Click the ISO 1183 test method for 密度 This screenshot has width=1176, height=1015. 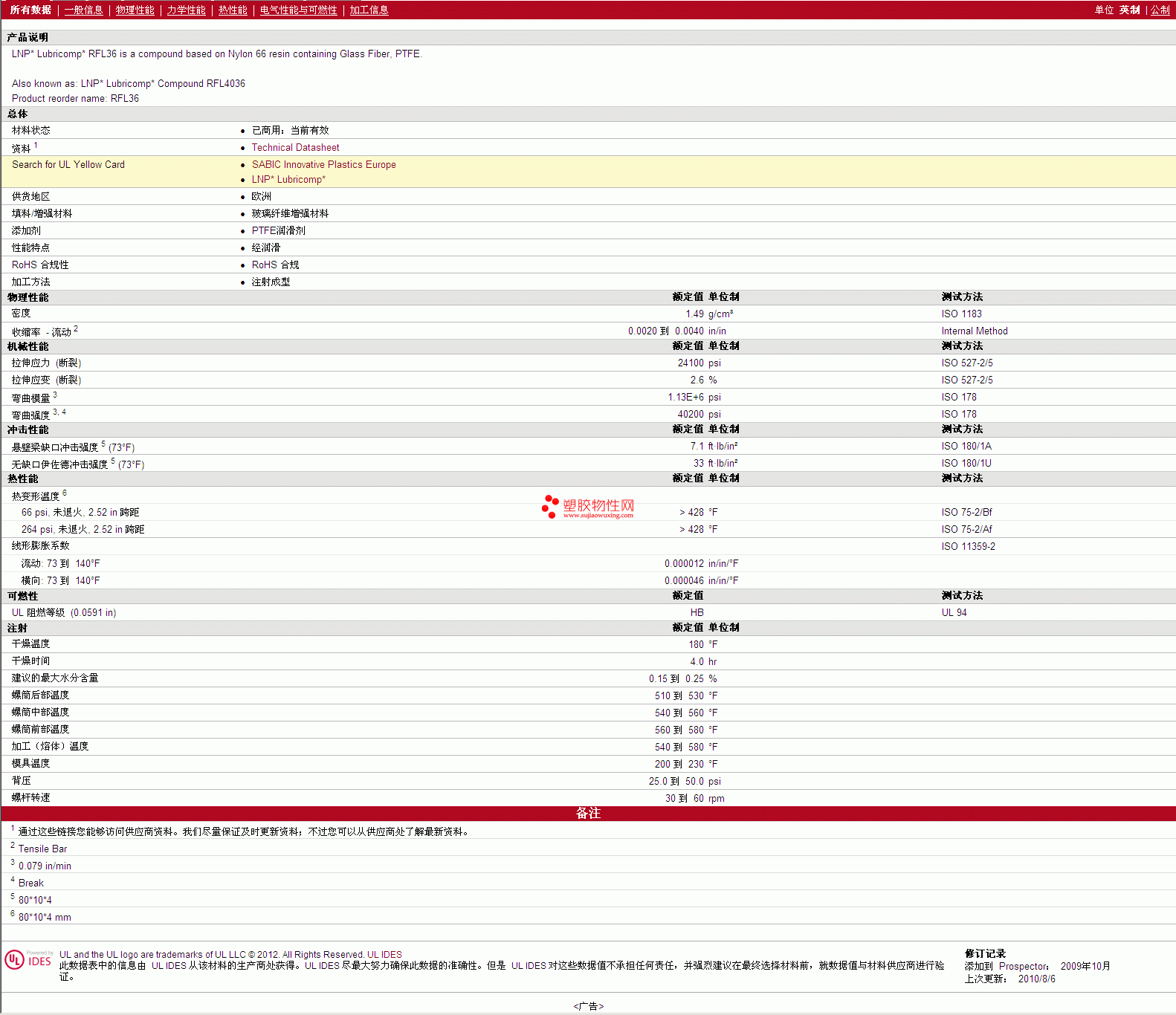coord(961,314)
